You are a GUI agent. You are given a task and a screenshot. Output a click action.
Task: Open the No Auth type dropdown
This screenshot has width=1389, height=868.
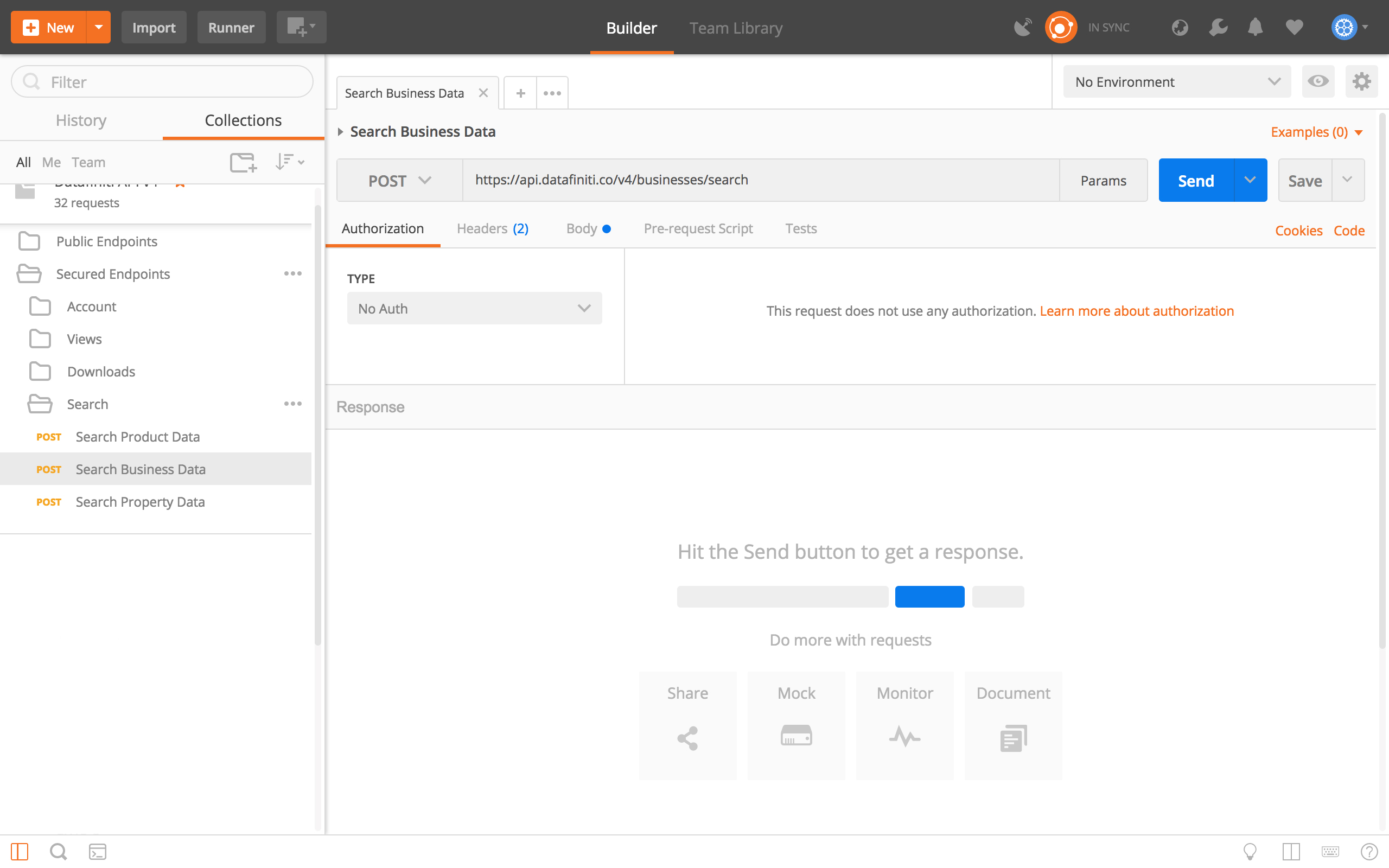click(x=475, y=308)
